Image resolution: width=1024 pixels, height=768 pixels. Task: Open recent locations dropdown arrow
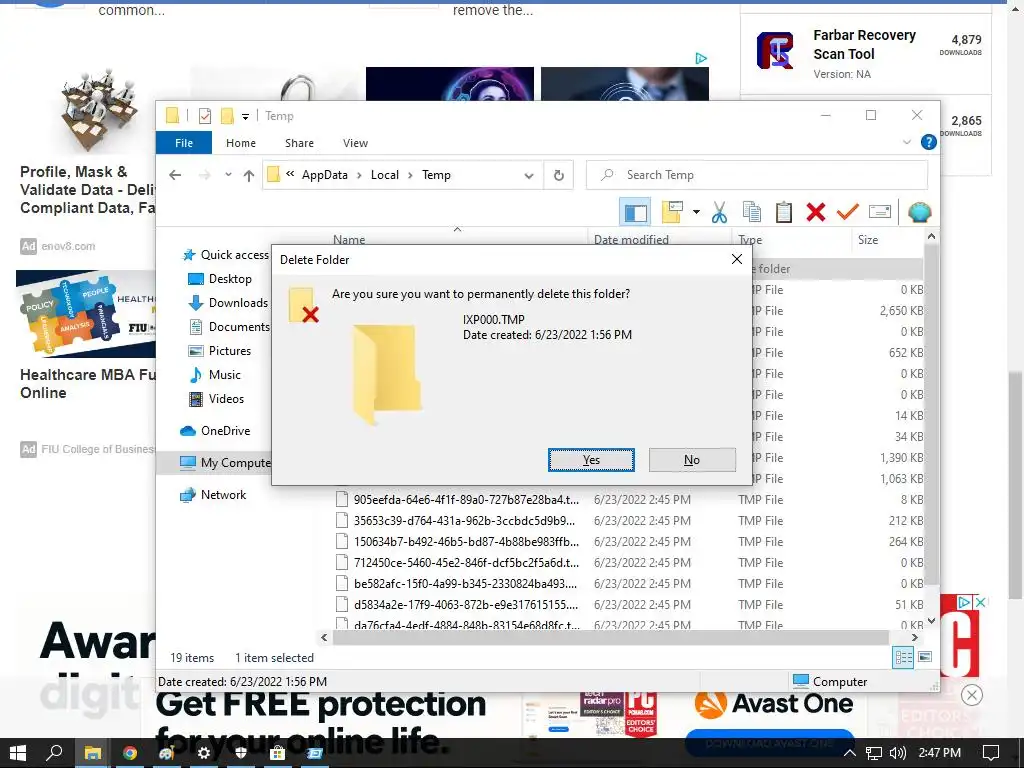(228, 175)
